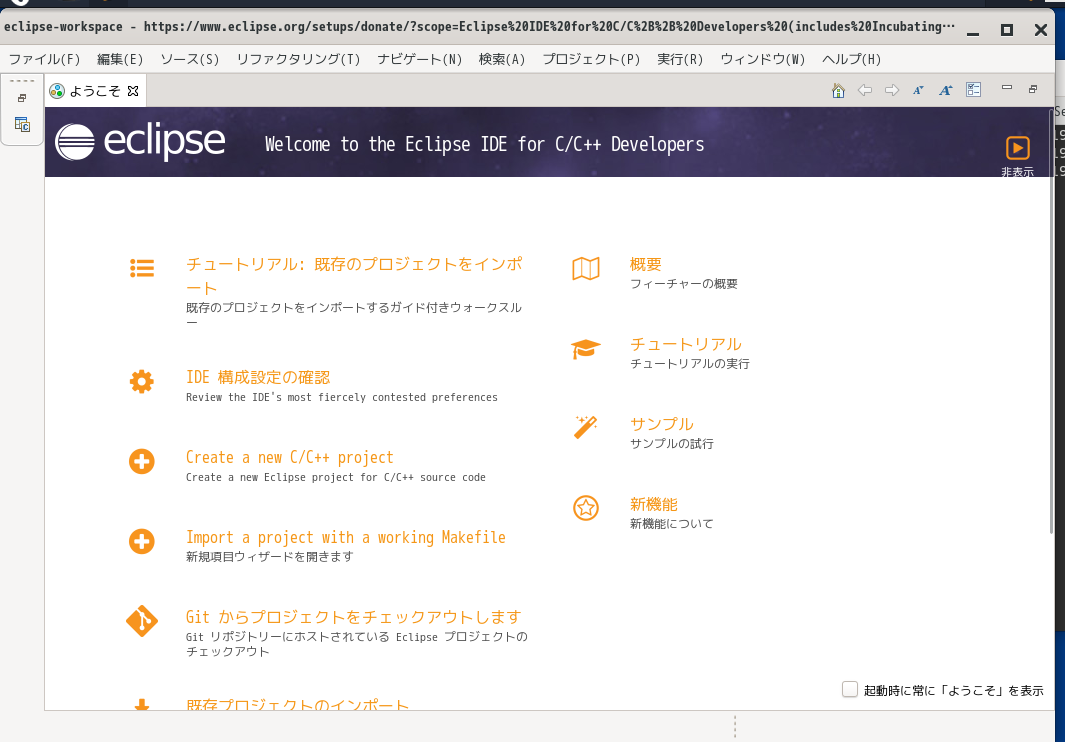
Task: Click the text "サンプルの試行"
Action: (x=672, y=444)
